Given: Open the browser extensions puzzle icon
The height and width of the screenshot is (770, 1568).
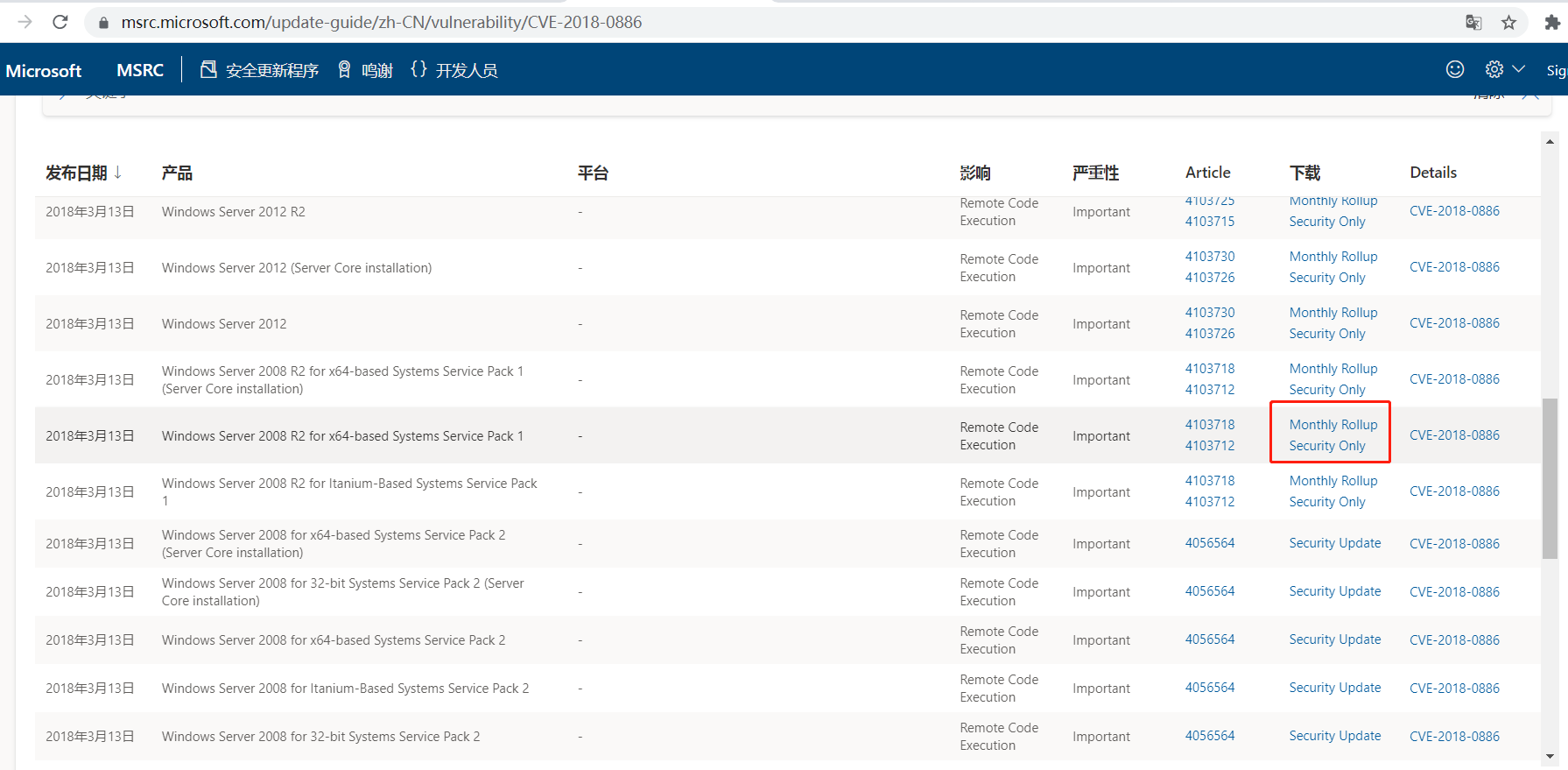Looking at the screenshot, I should (1552, 23).
